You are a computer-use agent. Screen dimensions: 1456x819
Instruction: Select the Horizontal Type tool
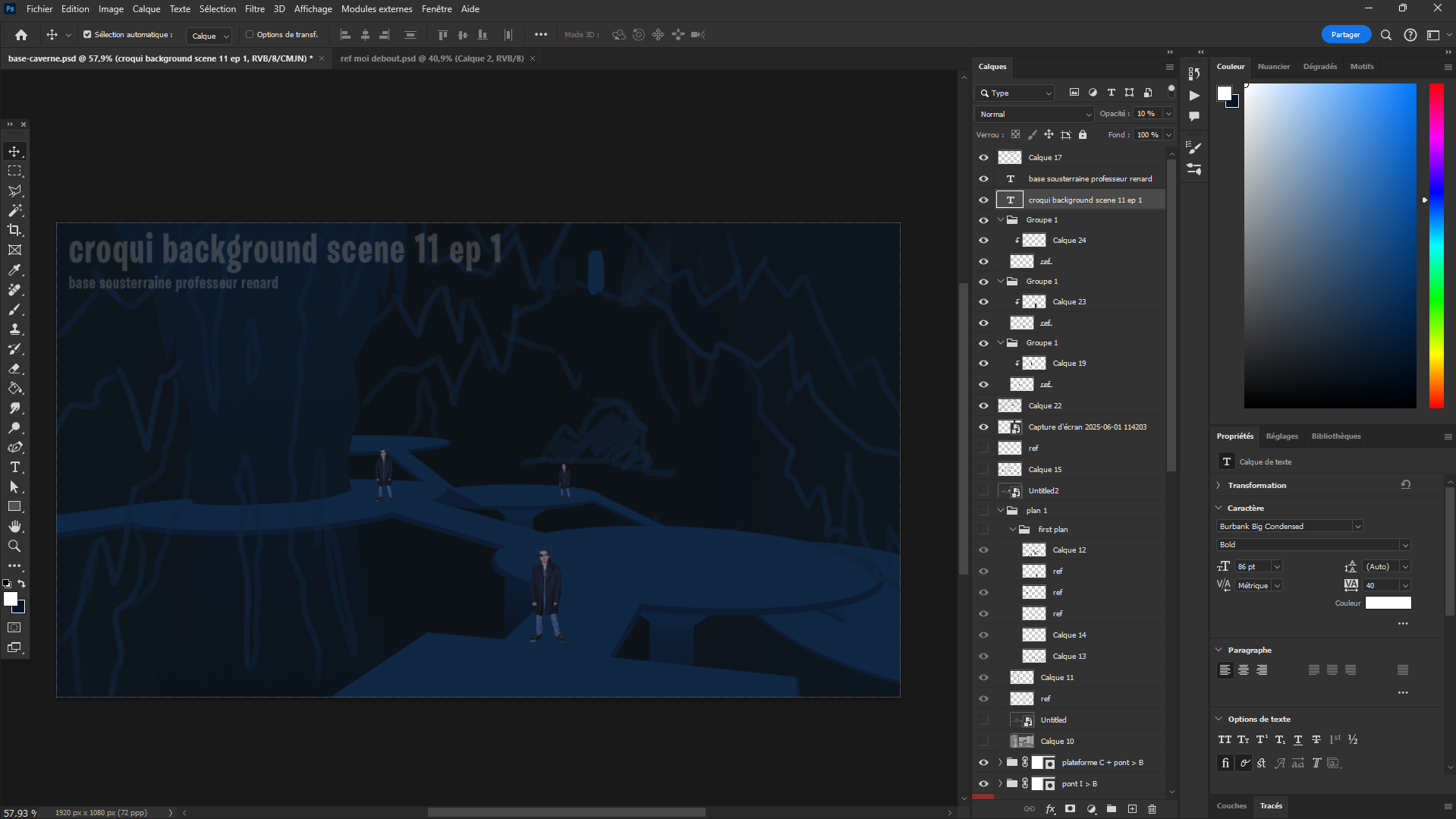coord(14,468)
